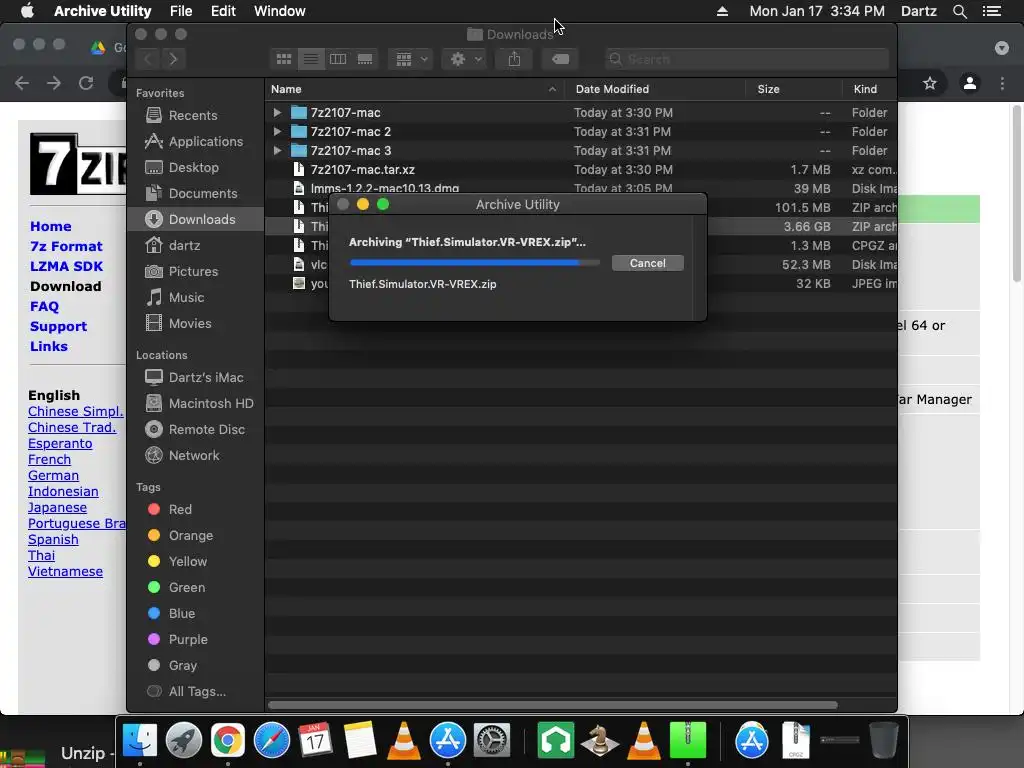Click the Finder Share toolbar button
Image resolution: width=1024 pixels, height=768 pixels.
click(x=515, y=59)
